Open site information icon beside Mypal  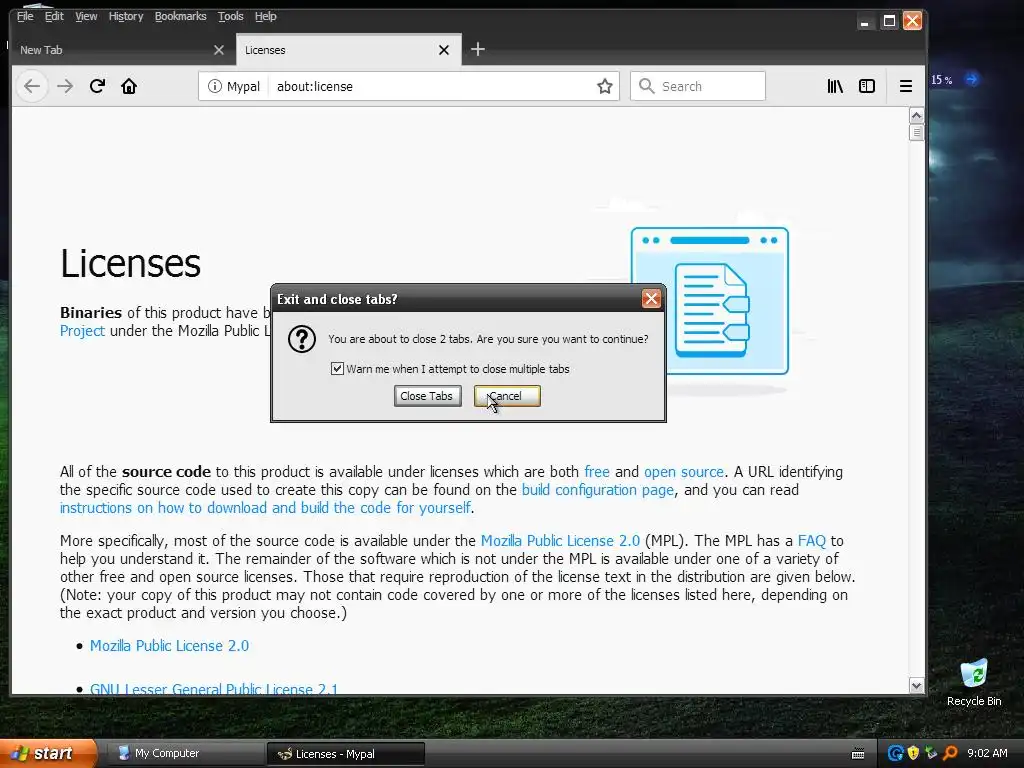pos(214,86)
